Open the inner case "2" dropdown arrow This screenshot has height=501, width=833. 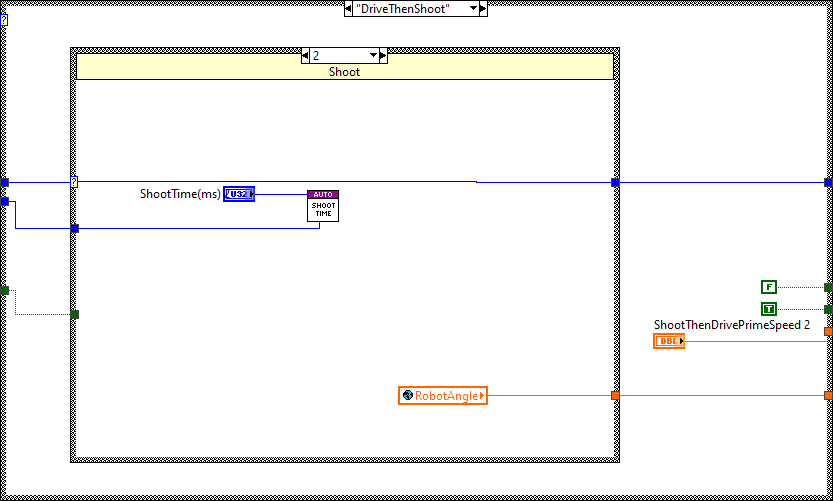coord(373,56)
